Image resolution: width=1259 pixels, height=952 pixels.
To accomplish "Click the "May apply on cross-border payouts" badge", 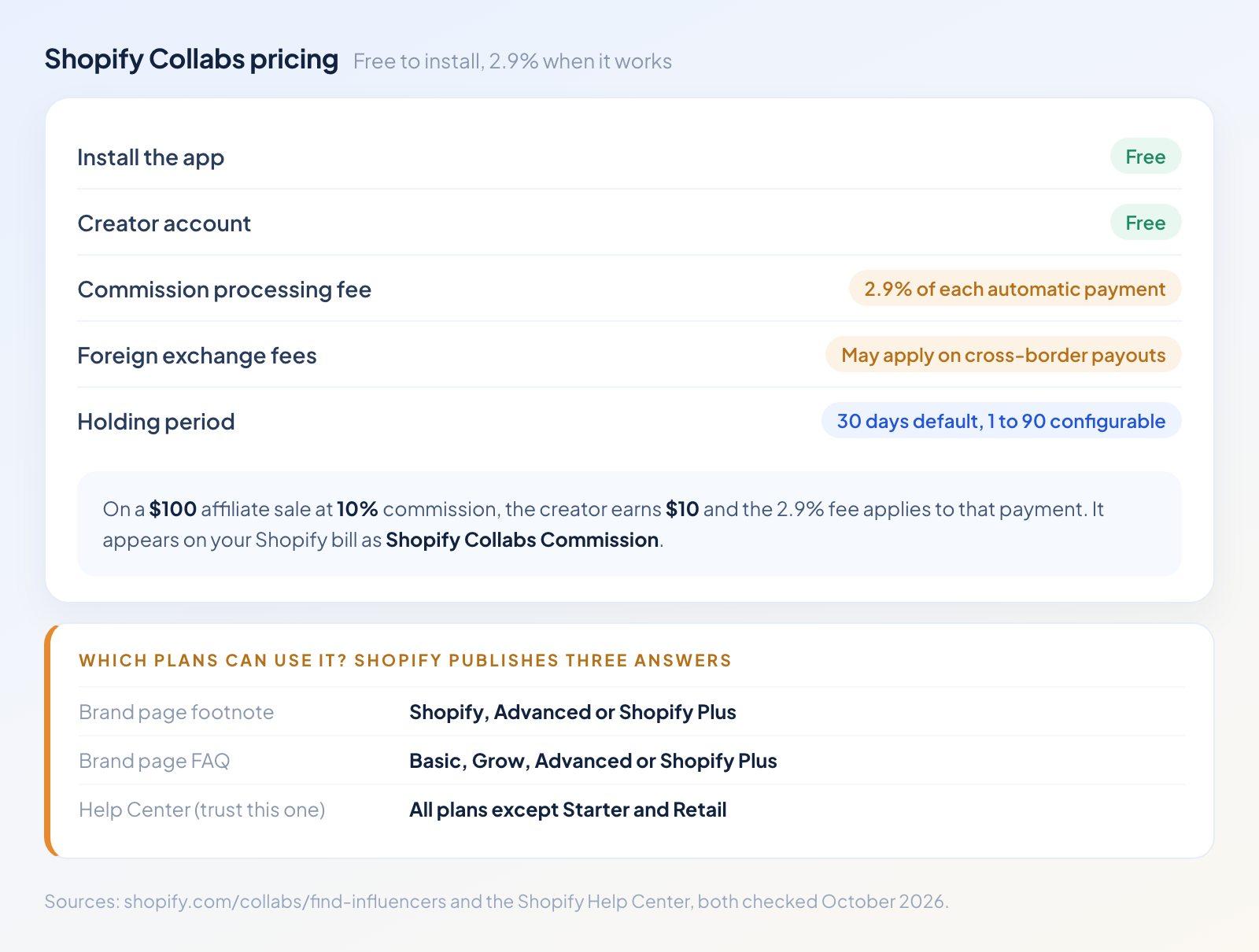I will pos(1002,355).
